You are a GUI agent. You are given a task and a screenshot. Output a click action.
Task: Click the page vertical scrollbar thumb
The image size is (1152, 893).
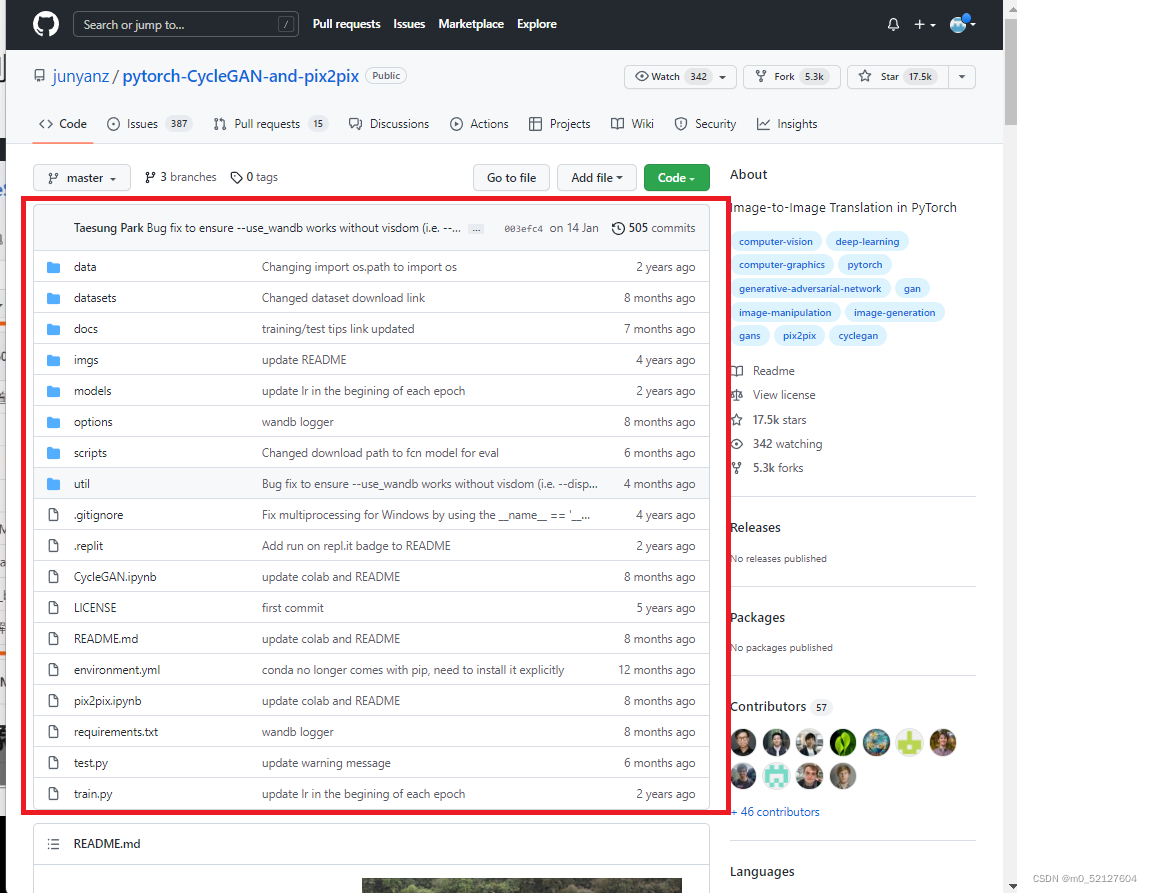point(1011,71)
